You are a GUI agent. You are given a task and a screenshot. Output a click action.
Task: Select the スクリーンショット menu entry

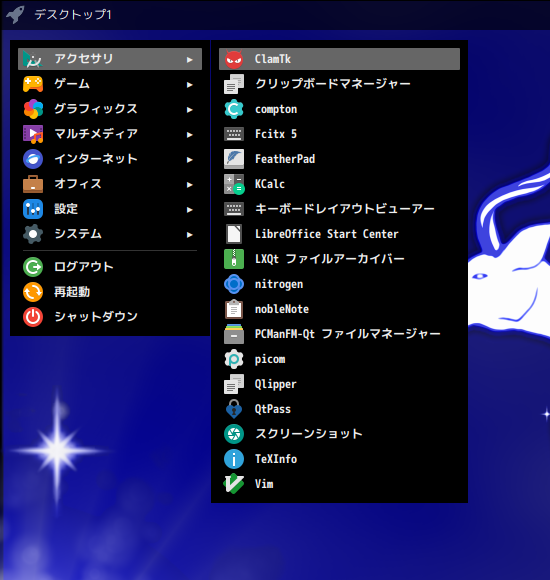pos(339,434)
